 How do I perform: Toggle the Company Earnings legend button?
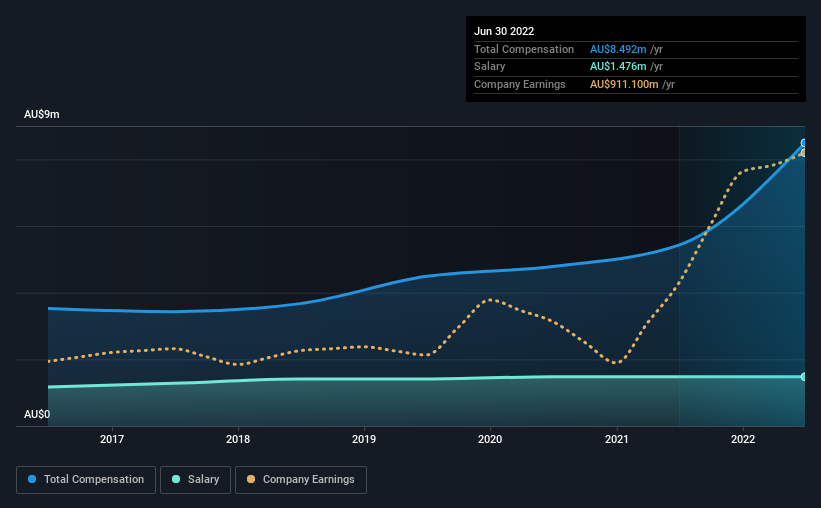(301, 480)
